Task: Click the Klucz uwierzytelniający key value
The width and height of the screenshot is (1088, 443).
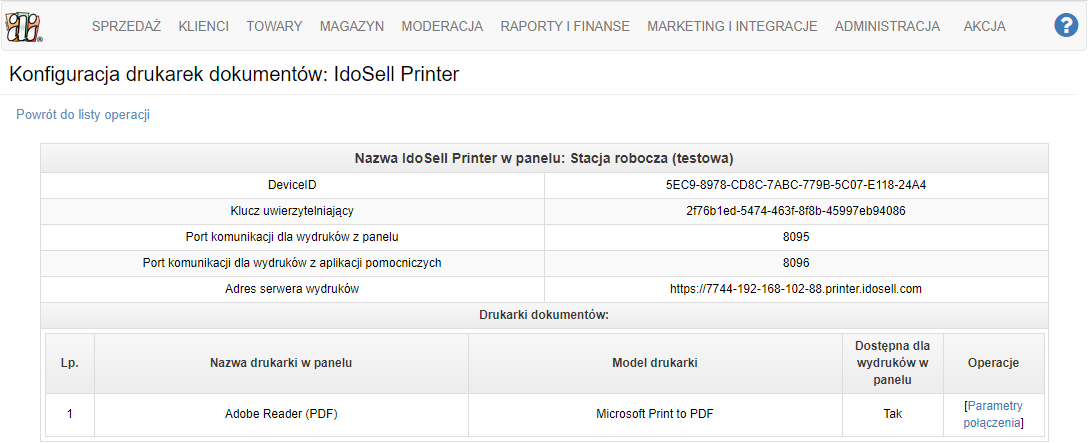Action: click(x=796, y=211)
